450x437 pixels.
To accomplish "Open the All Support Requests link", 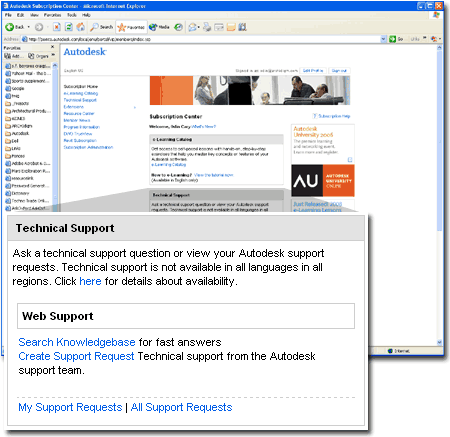I will coord(181,407).
